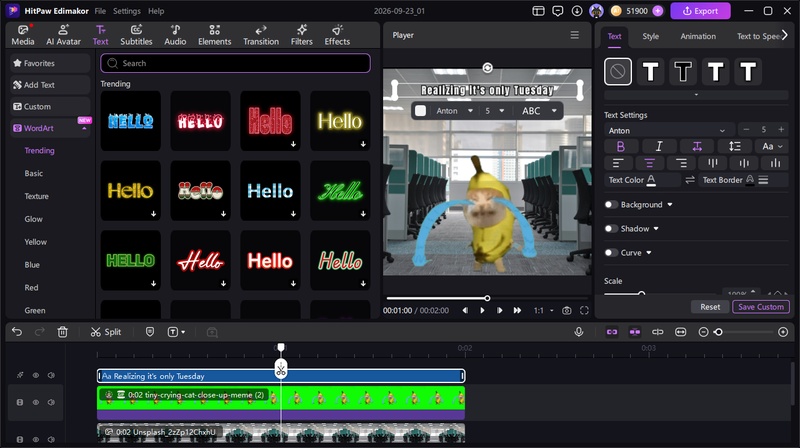This screenshot has height=448, width=800.
Task: Mute the text track speaker icon
Action: 51,375
